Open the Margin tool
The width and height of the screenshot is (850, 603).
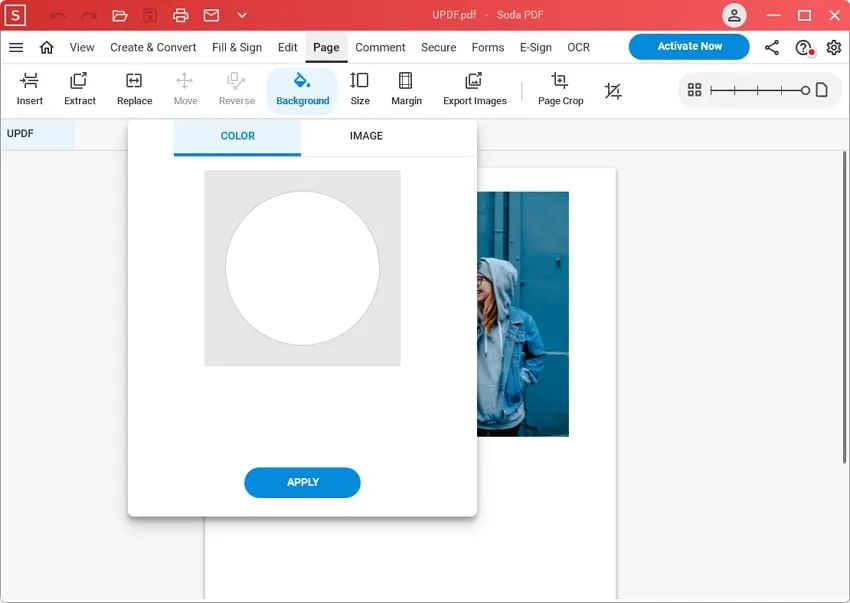pos(406,88)
